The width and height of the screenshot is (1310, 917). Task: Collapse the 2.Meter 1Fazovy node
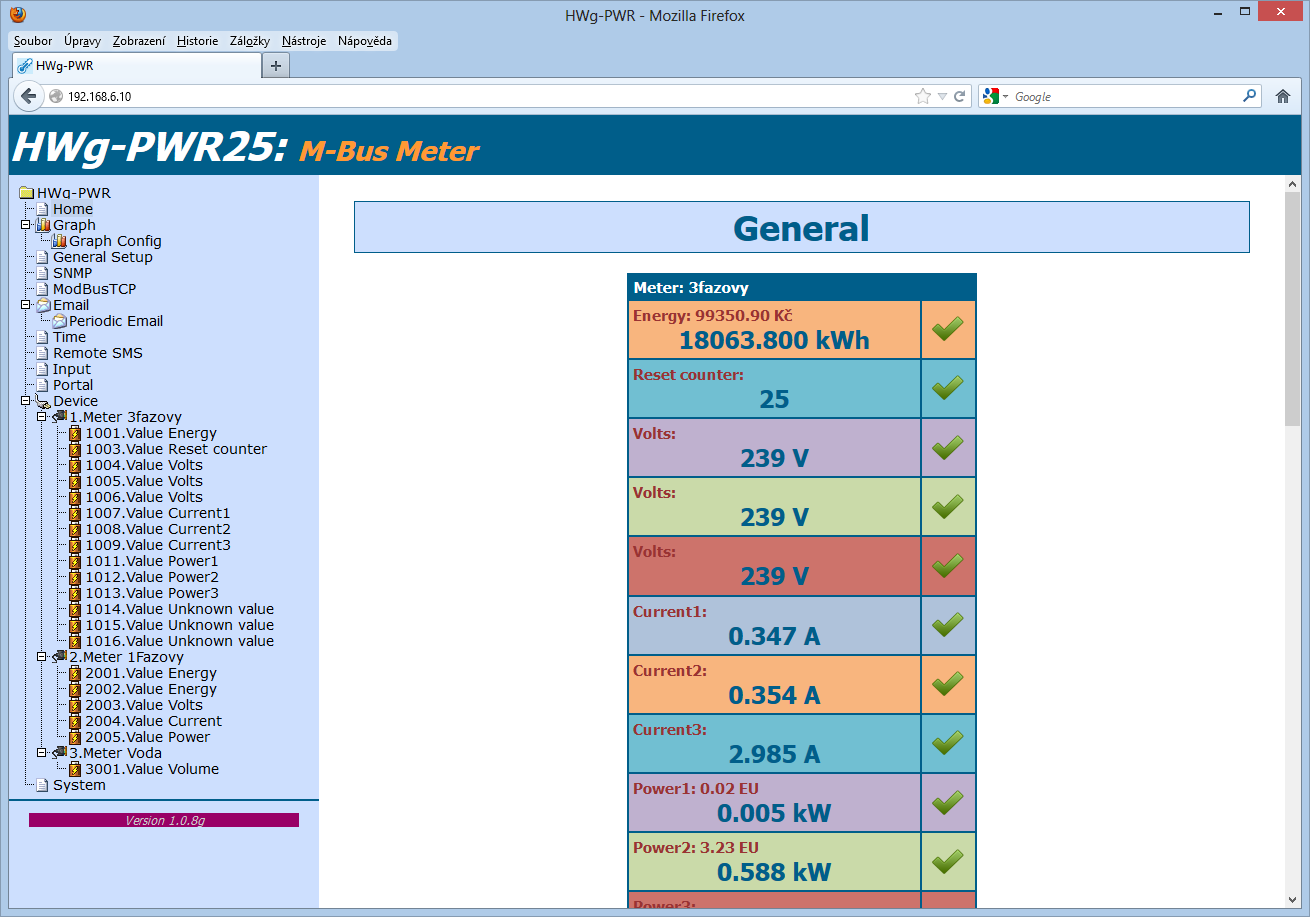pos(41,657)
